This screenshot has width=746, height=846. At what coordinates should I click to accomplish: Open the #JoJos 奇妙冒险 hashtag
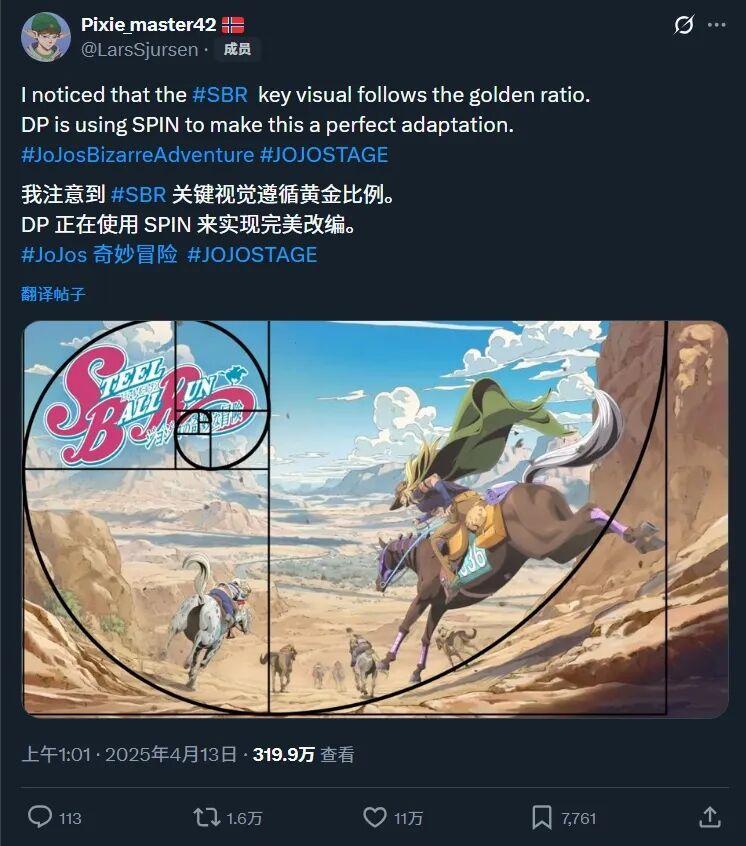[x=99, y=255]
